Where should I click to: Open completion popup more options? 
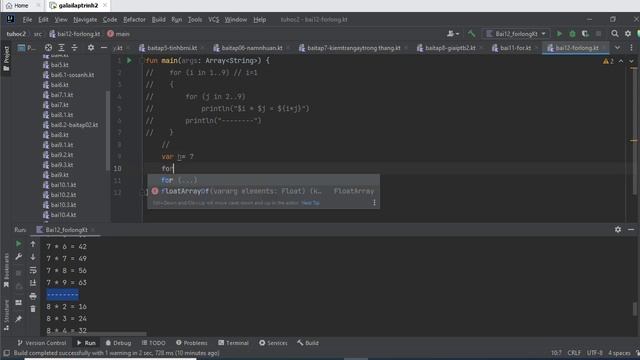[374, 202]
